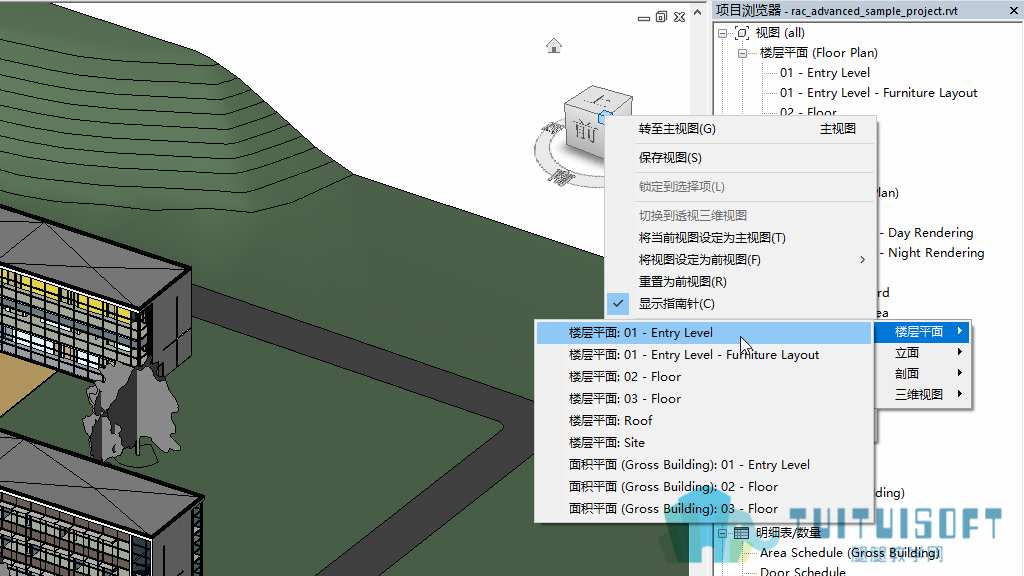Click the views (all) icon in the browser
The image size is (1024, 576).
tap(742, 33)
